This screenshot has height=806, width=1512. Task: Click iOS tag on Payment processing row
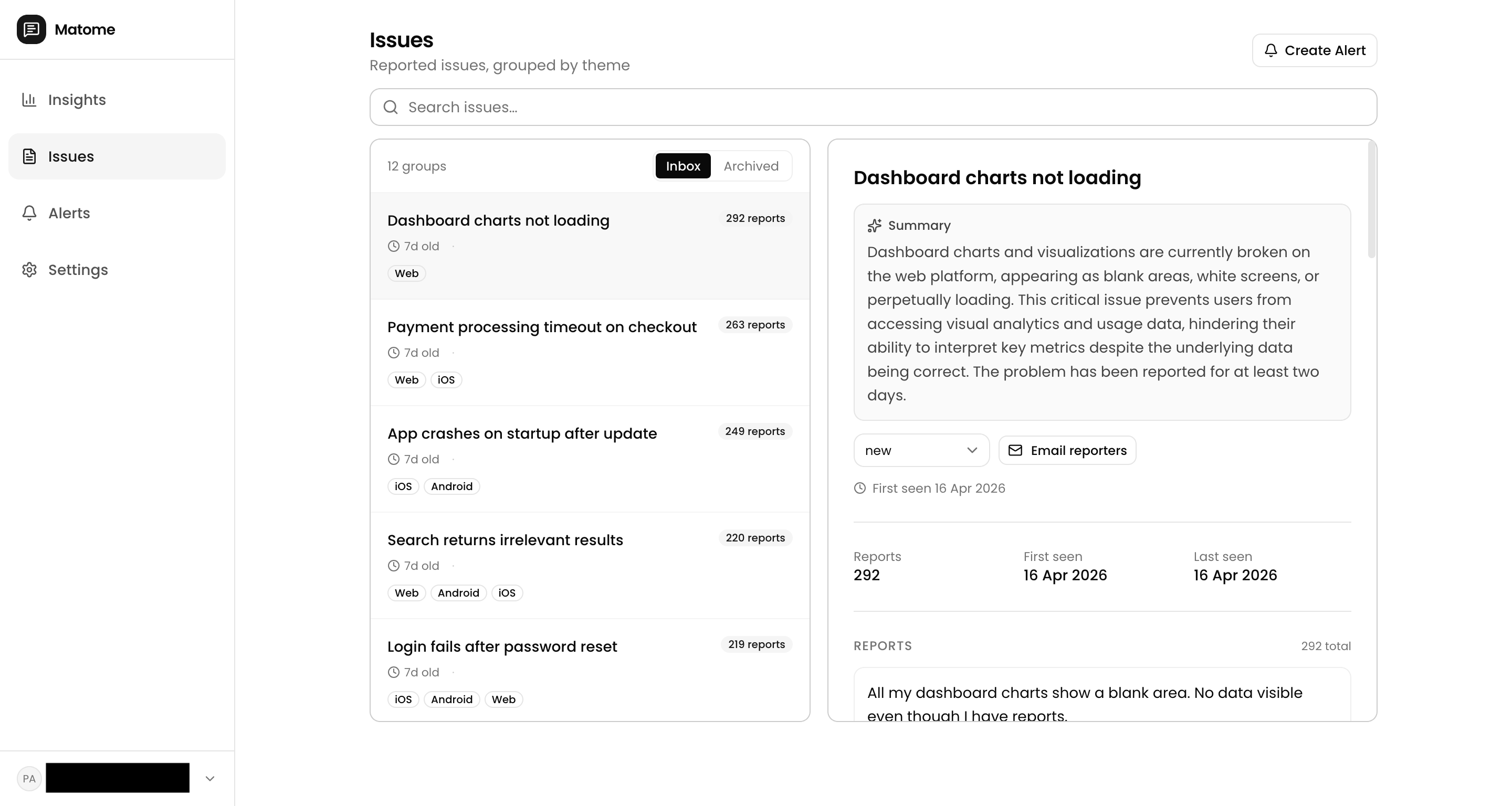pyautogui.click(x=446, y=380)
